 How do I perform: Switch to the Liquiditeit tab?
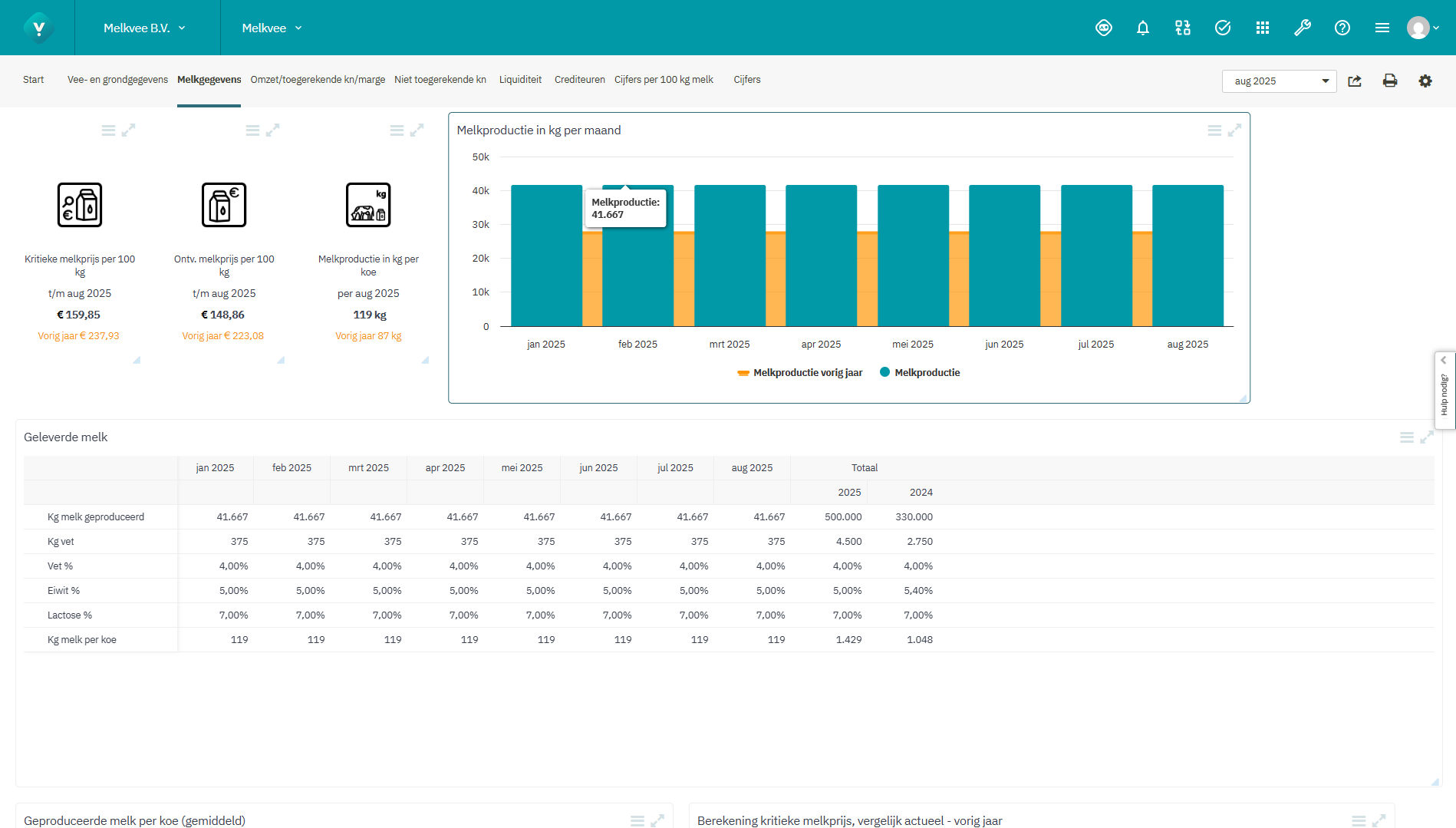[520, 79]
